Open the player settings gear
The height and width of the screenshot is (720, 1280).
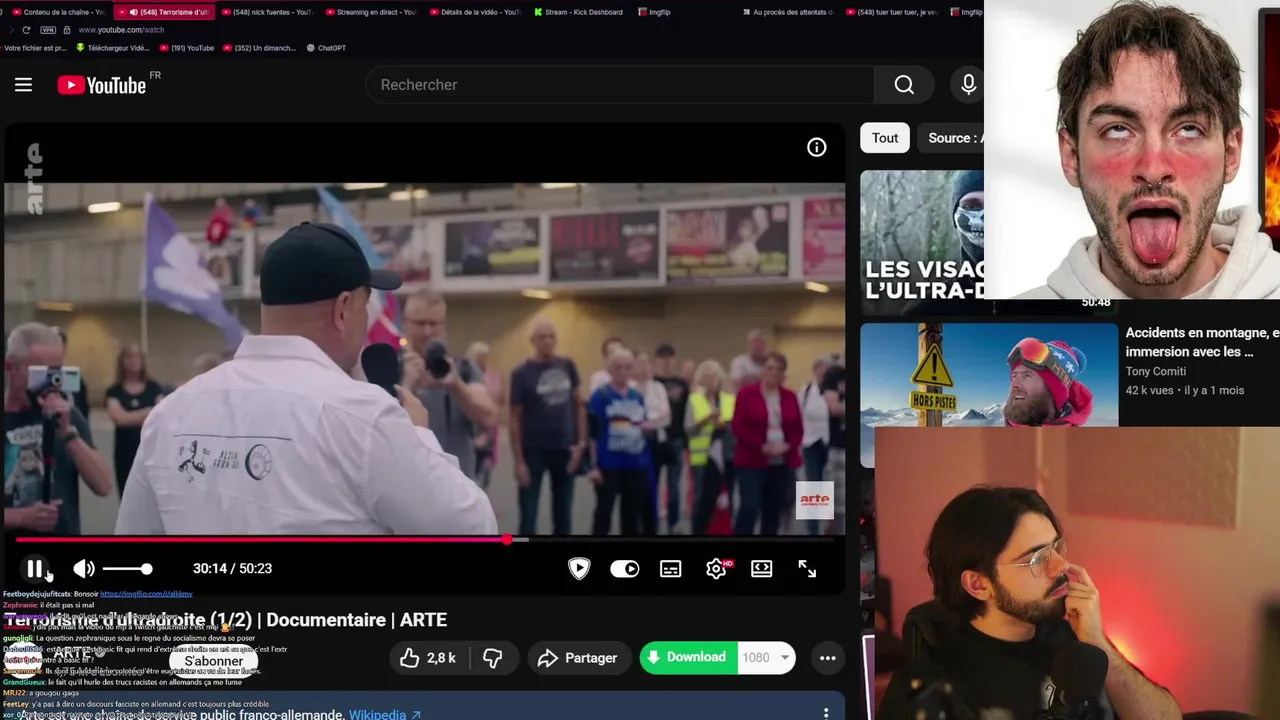[x=716, y=568]
